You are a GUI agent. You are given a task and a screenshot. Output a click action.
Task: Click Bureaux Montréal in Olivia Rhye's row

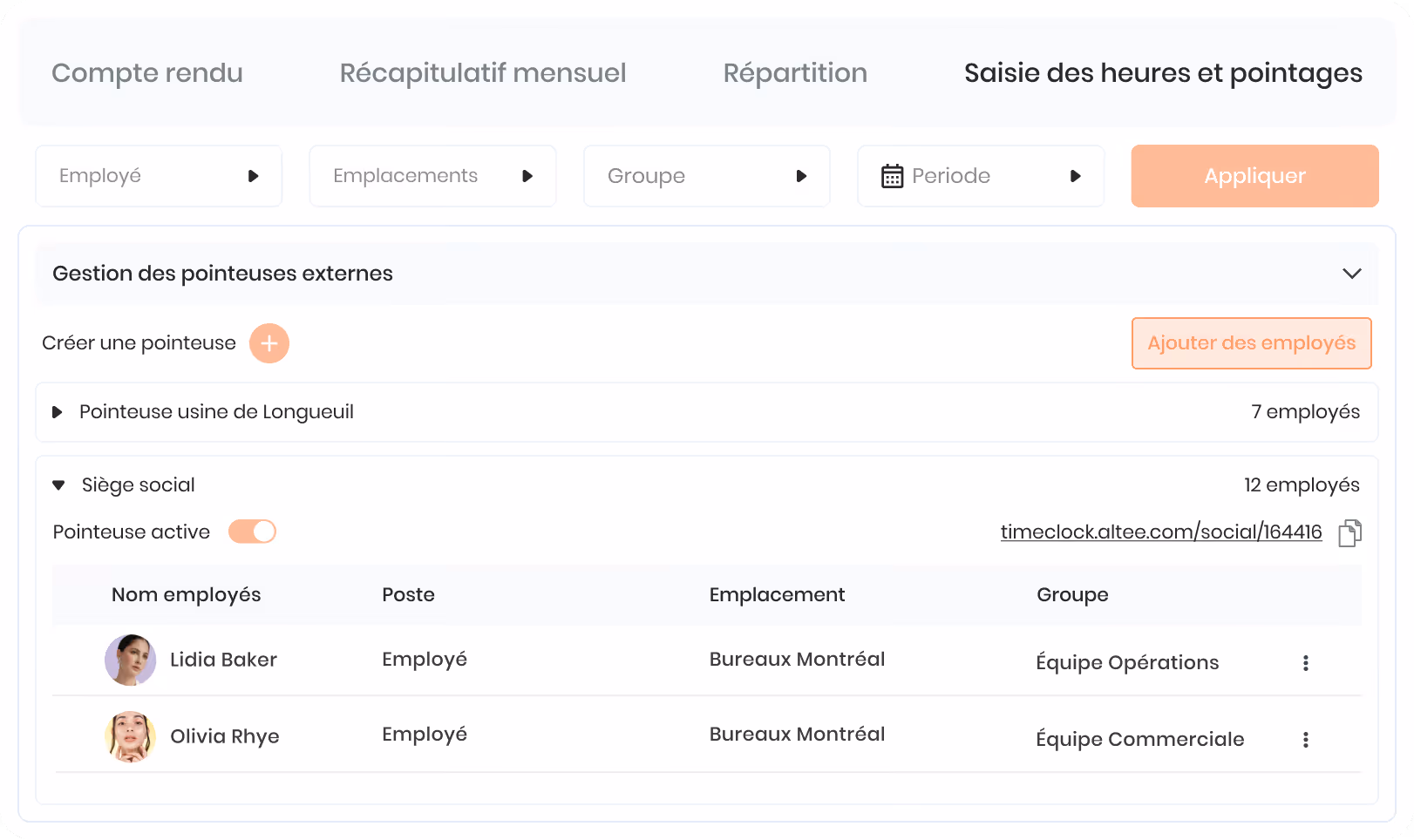tap(797, 735)
